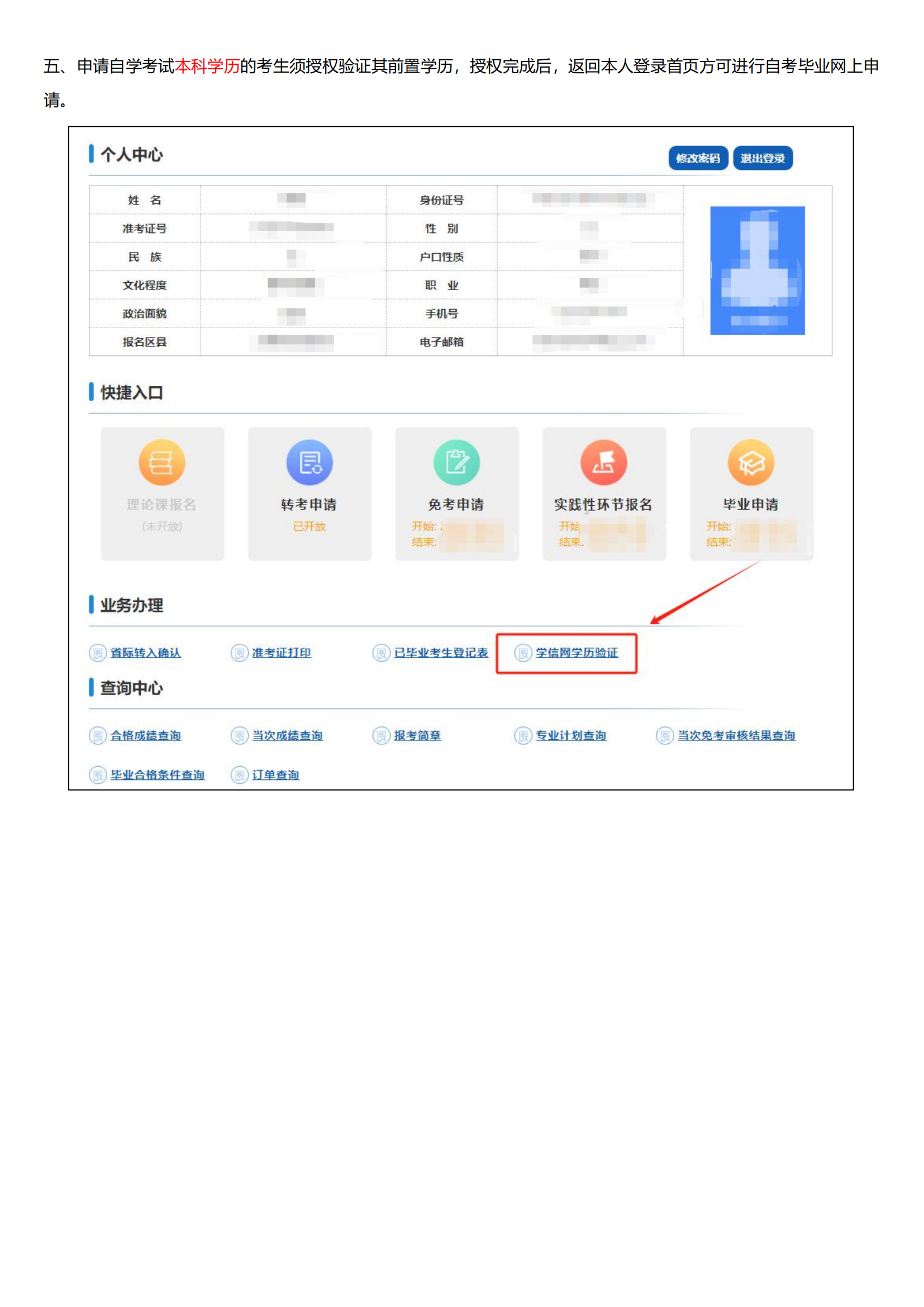Click the 快捷入口 section heading
924x1307 pixels.
[x=131, y=393]
